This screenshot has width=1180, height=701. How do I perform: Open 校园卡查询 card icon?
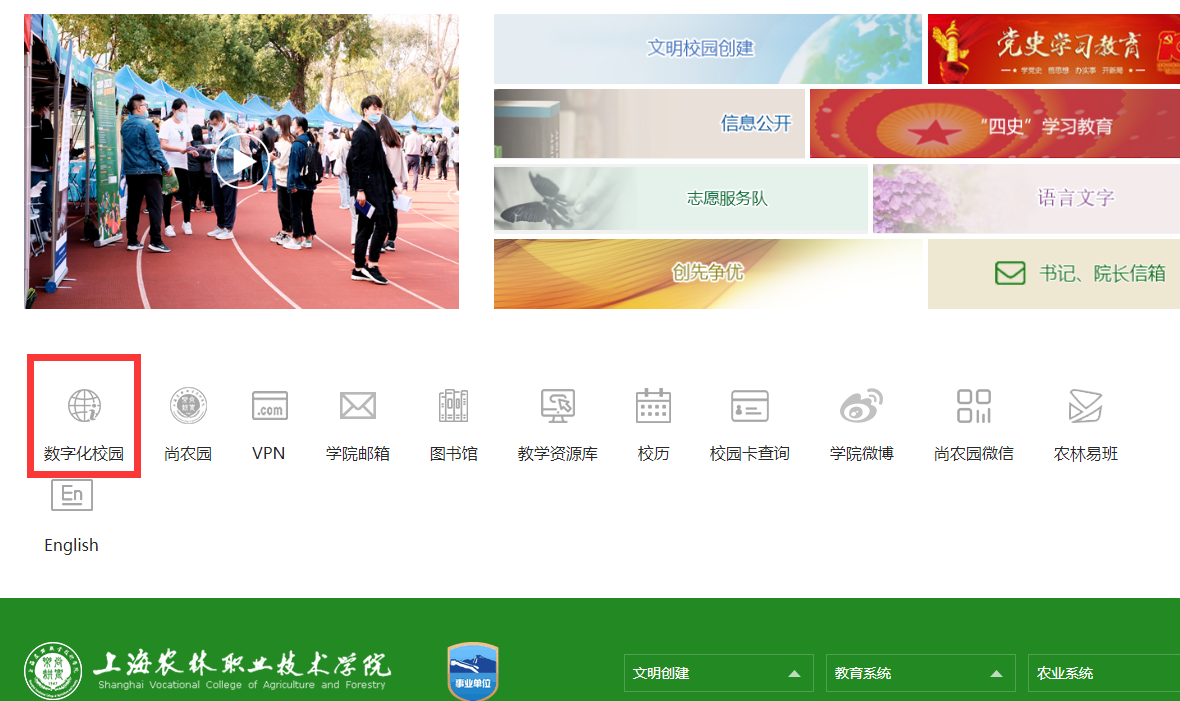pyautogui.click(x=749, y=406)
